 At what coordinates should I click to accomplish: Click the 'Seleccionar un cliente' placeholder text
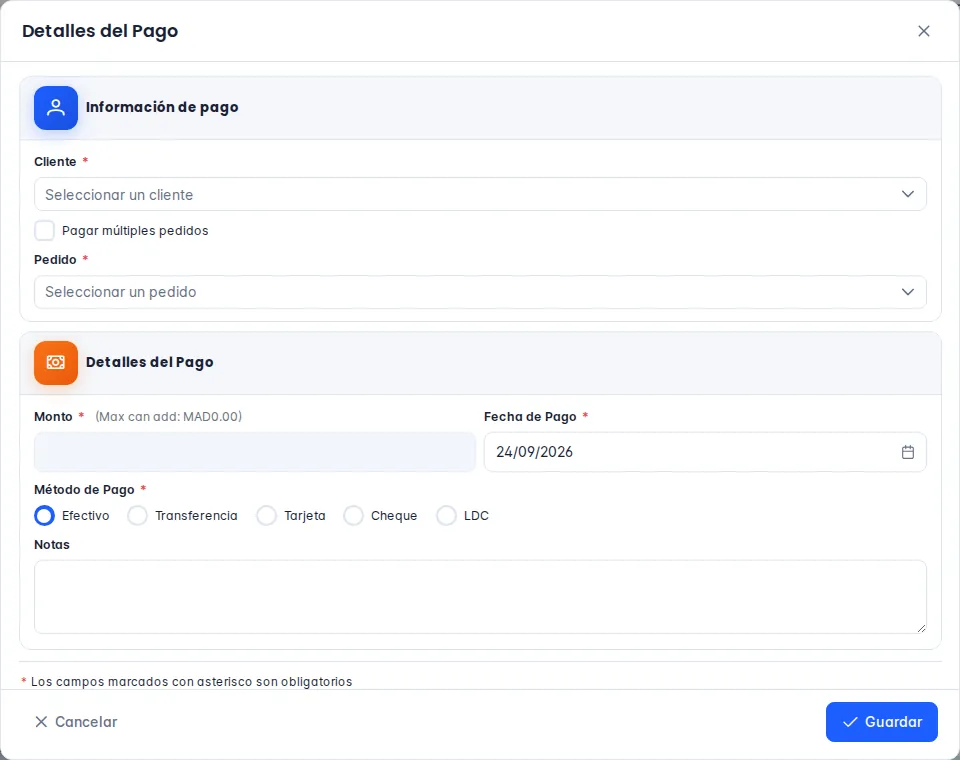point(119,195)
